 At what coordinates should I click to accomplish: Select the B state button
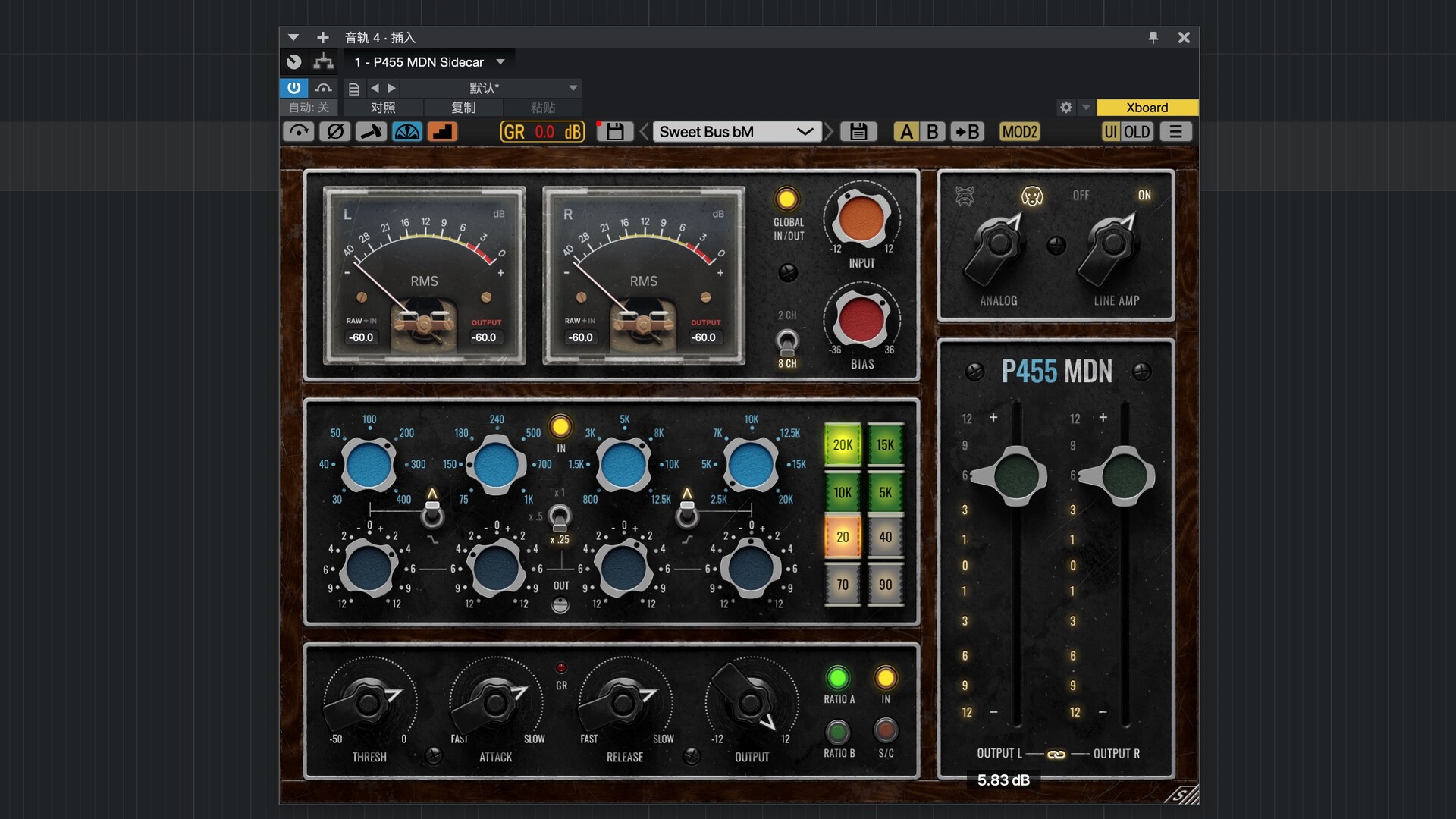933,132
